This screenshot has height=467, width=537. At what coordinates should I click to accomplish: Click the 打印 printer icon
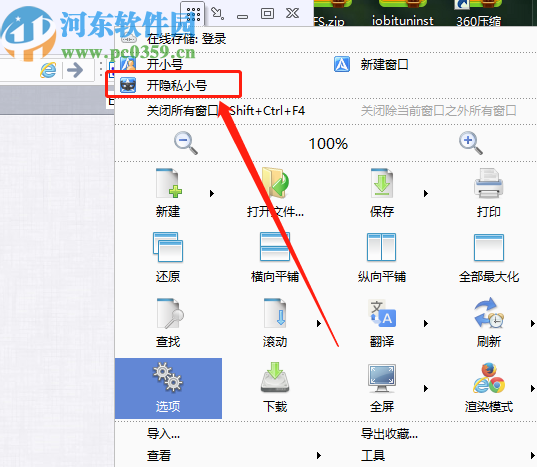(488, 183)
